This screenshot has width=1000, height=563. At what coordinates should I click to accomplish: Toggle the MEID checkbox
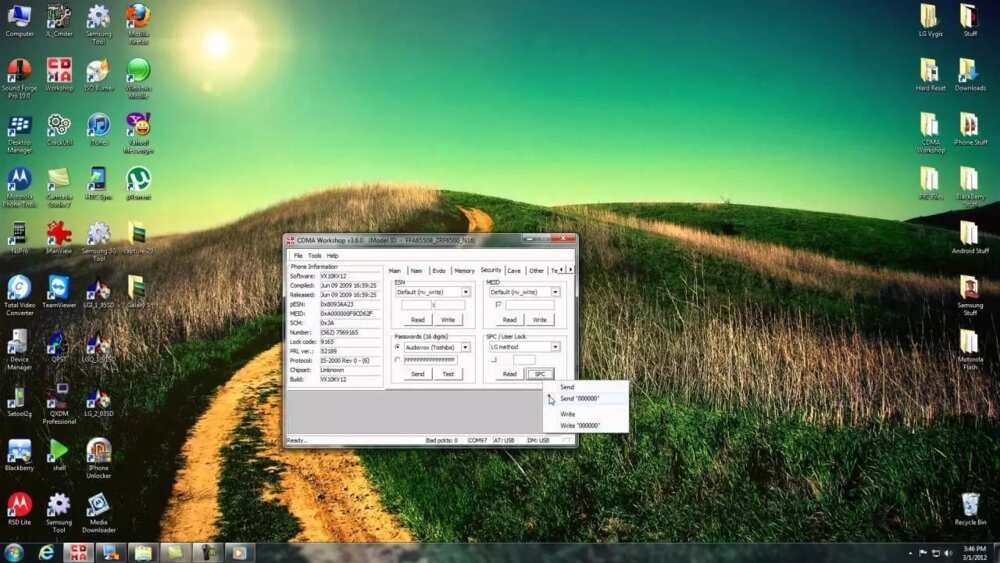tap(498, 305)
